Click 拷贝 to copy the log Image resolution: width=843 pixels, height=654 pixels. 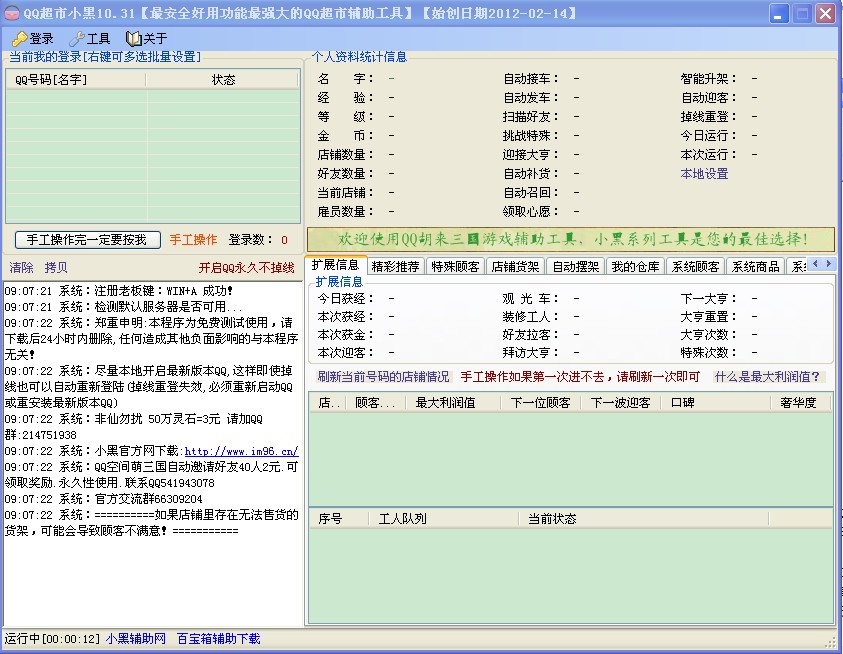pyautogui.click(x=56, y=267)
